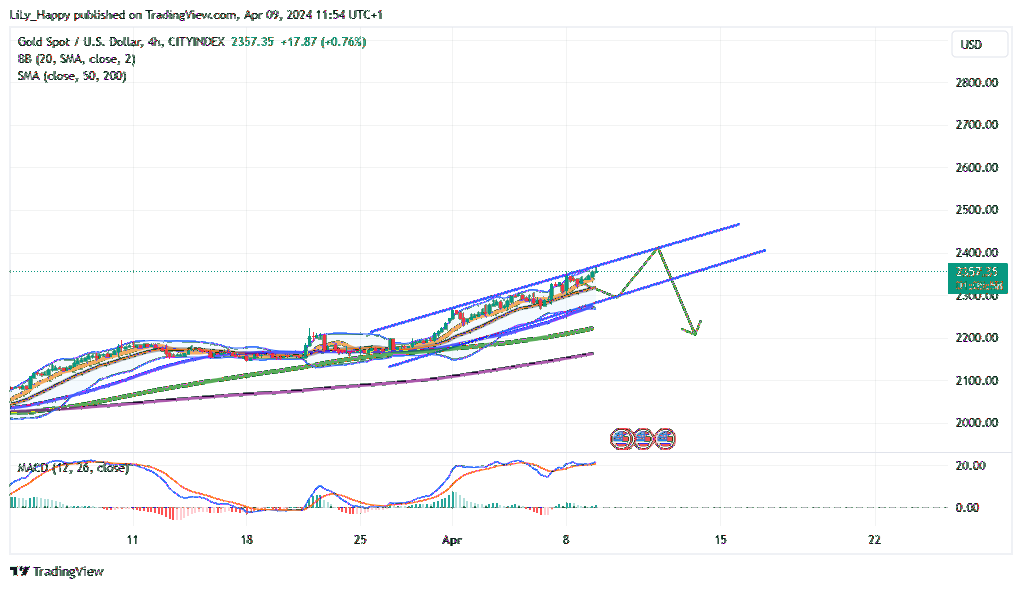
Task: Click the Apr label on time axis
Action: (452, 540)
